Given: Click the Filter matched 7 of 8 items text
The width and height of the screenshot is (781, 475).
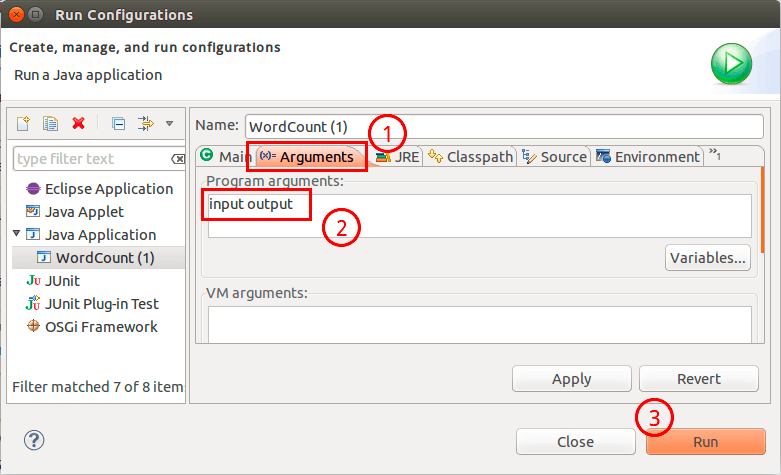Looking at the screenshot, I should (98, 387).
